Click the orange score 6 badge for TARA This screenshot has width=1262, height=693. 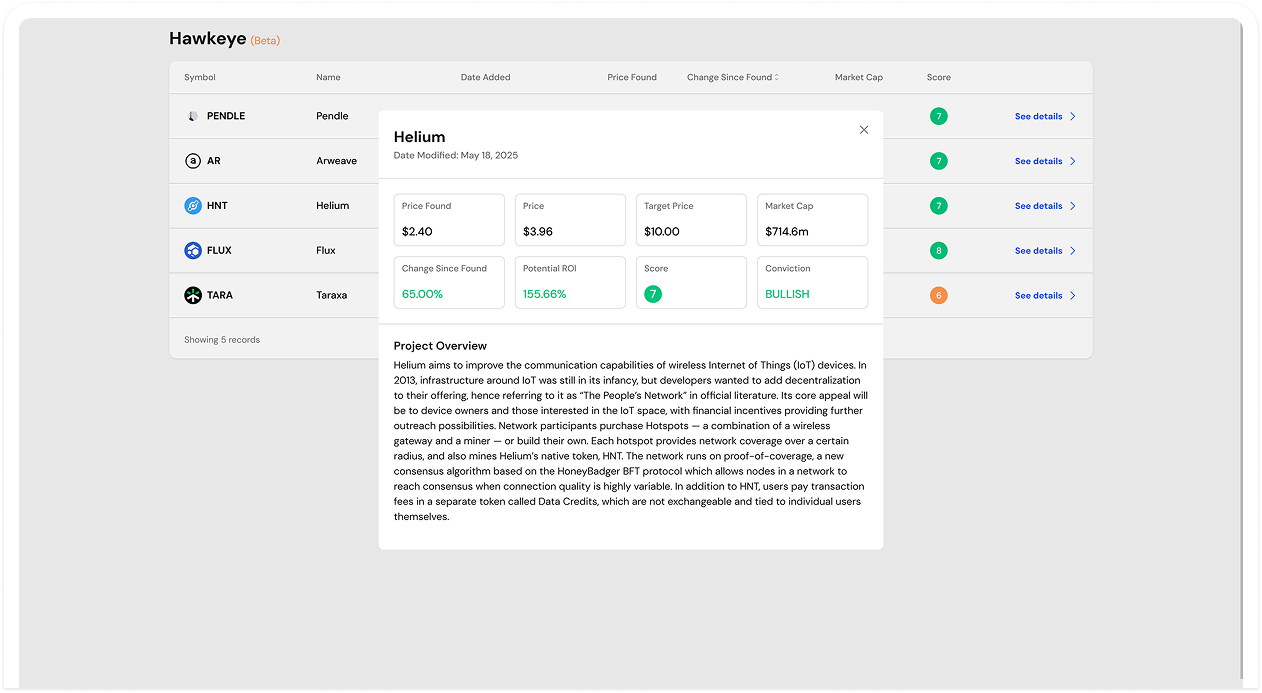(x=938, y=296)
